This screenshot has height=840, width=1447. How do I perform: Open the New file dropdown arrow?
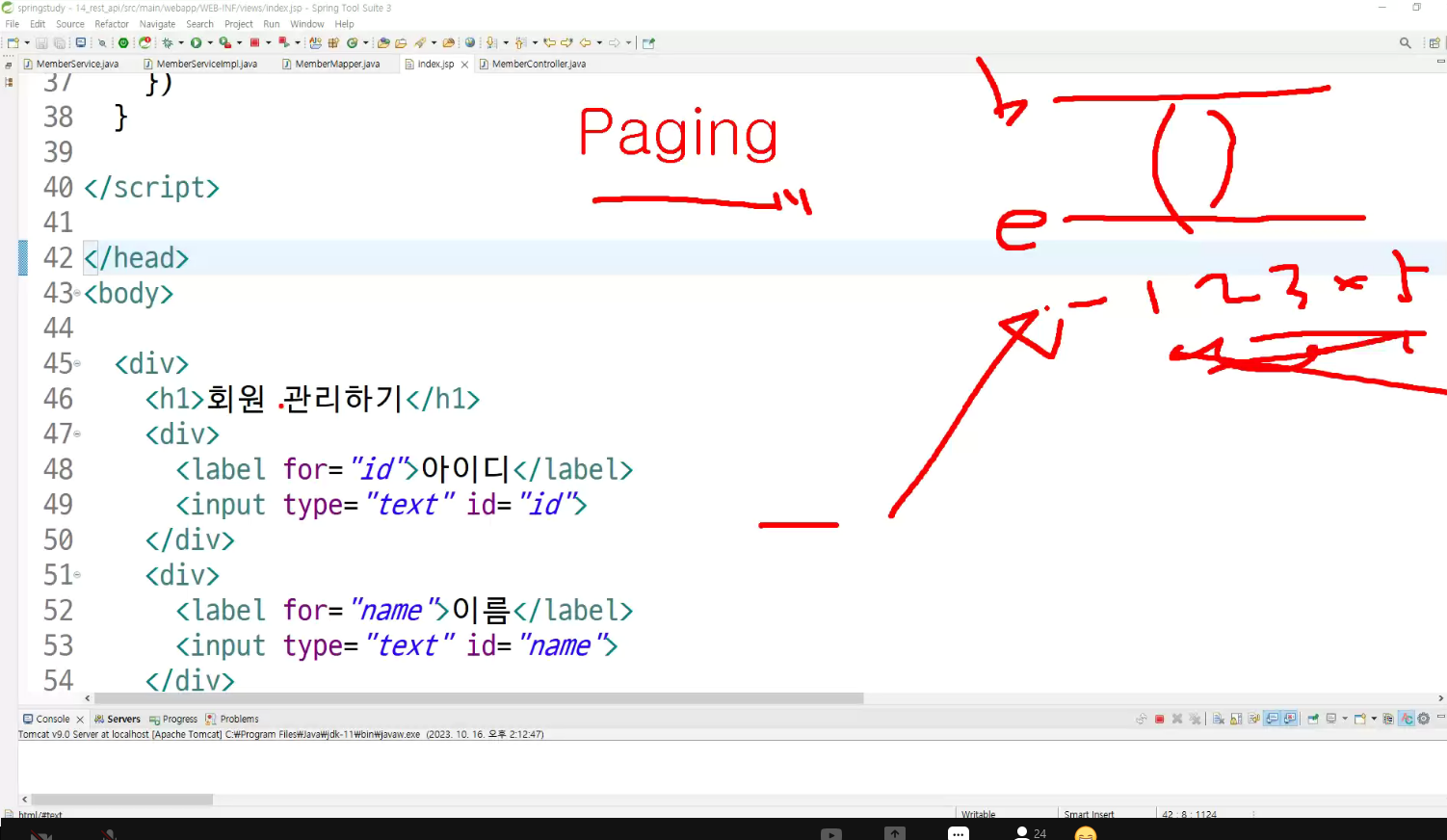pos(26,42)
